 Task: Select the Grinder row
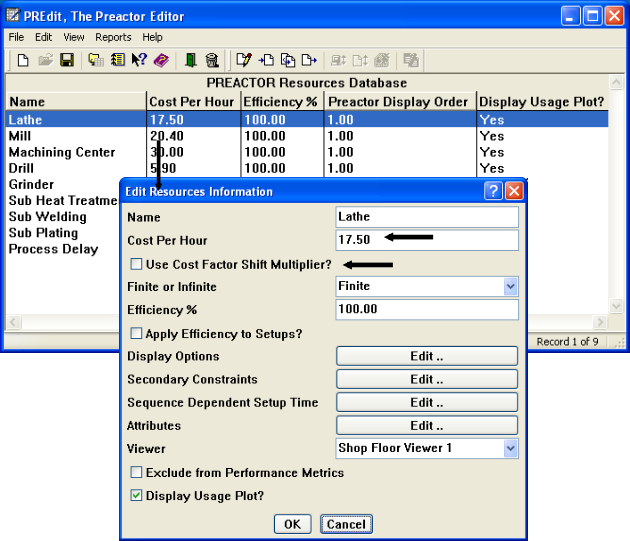click(x=63, y=184)
